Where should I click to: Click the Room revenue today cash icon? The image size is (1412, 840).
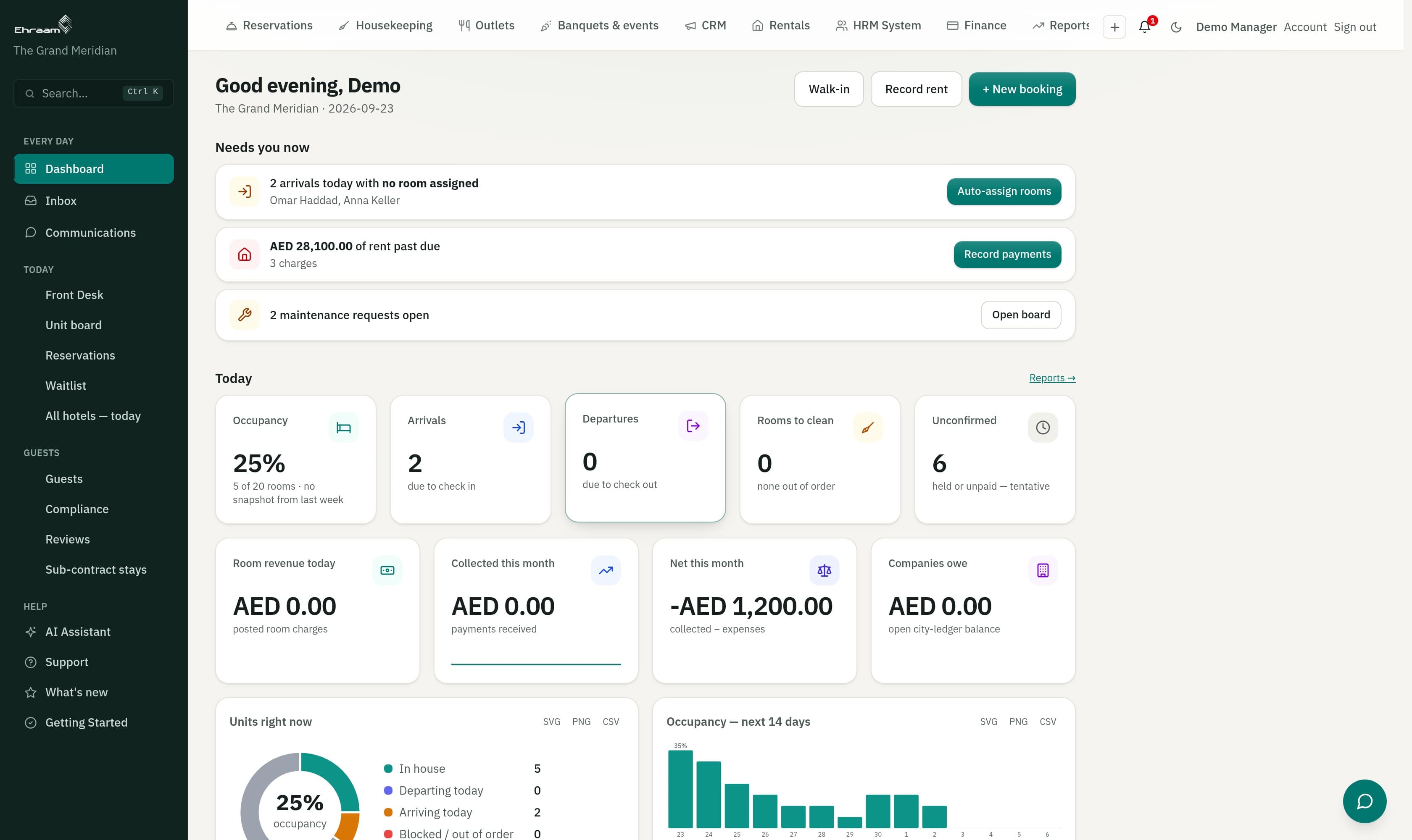[x=387, y=570]
